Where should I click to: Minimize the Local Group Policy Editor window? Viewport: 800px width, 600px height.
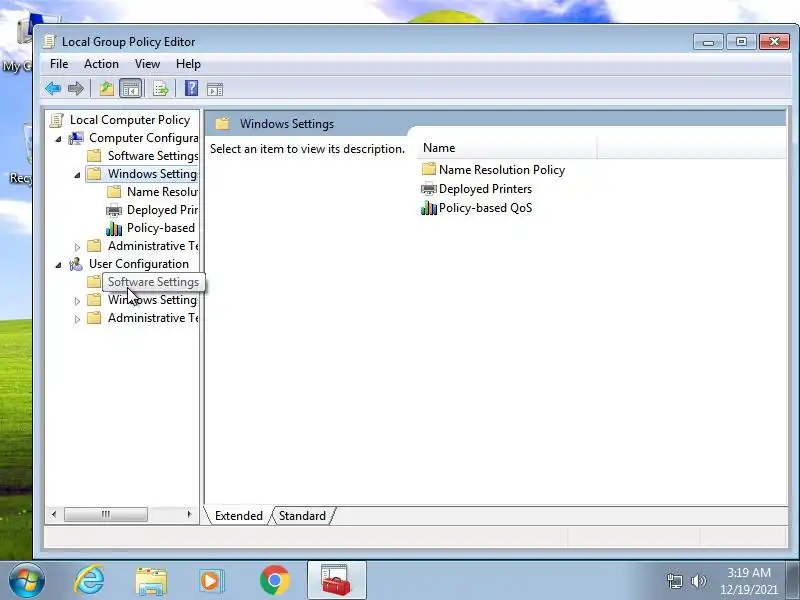pyautogui.click(x=708, y=42)
